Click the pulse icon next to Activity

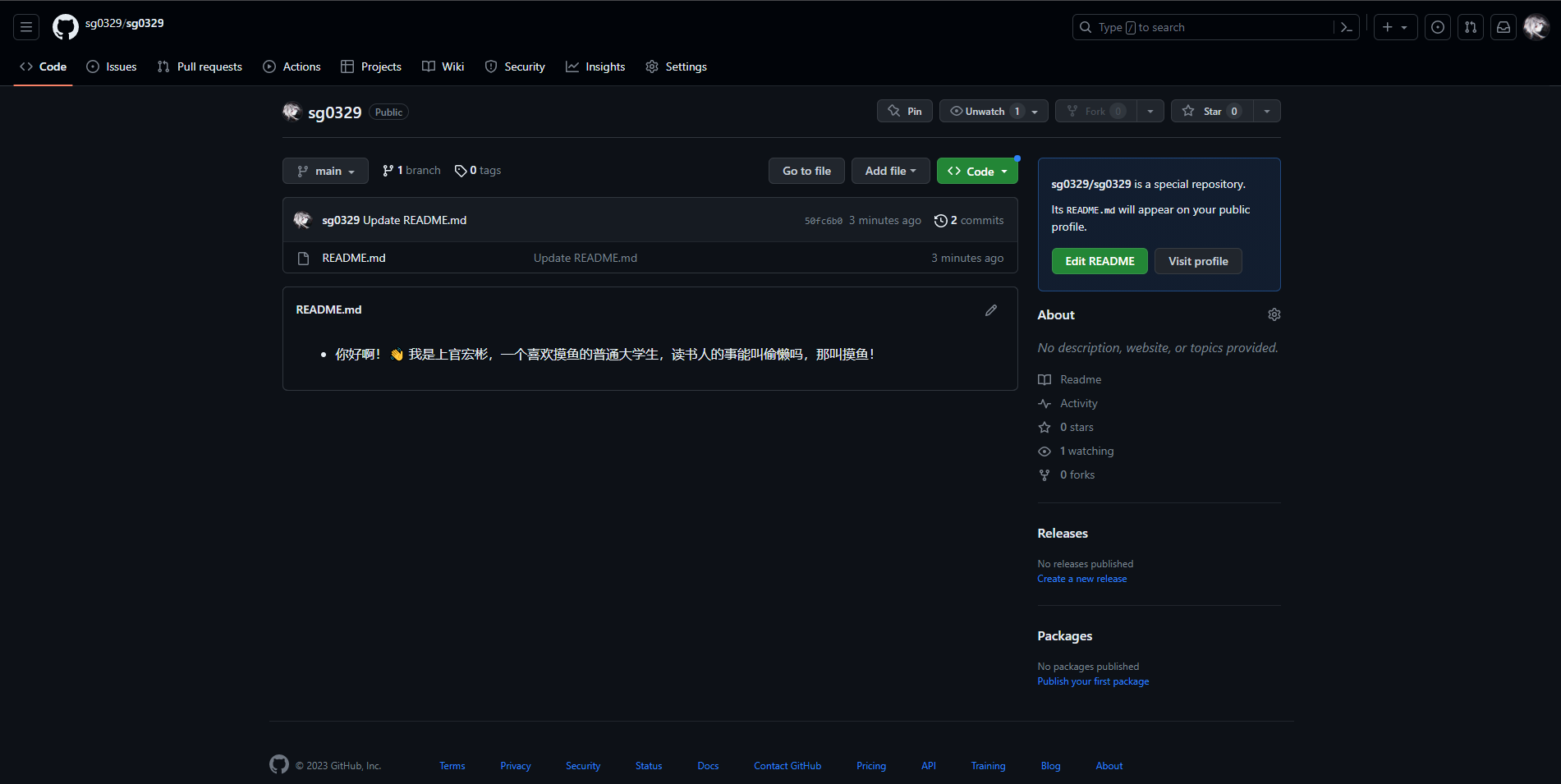coord(1044,404)
